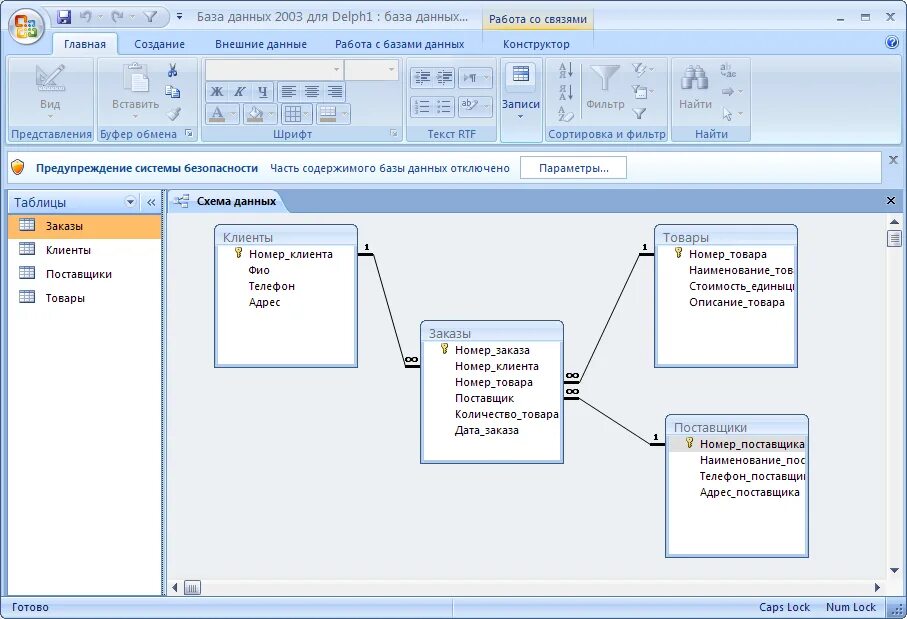Image resolution: width=907 pixels, height=619 pixels.
Task: Collapse the navigation pane with the chevrons
Action: pos(151,202)
